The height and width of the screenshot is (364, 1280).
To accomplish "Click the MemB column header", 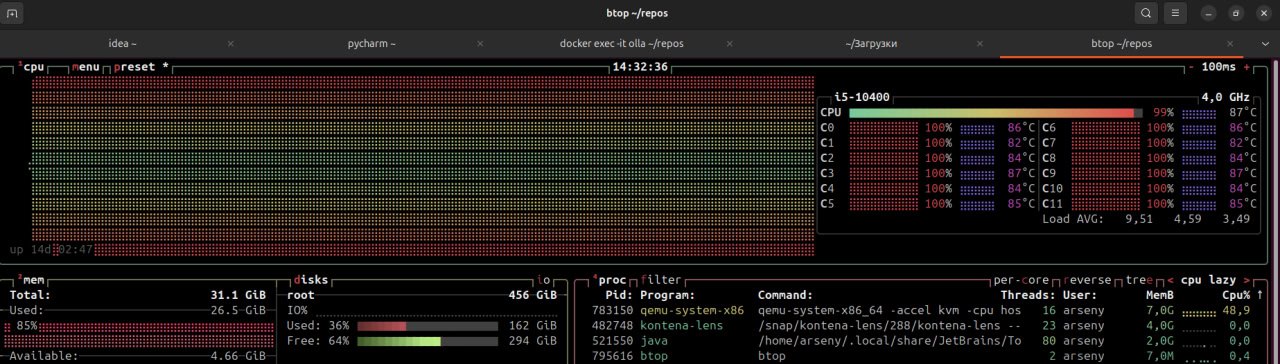I will coord(1159,295).
